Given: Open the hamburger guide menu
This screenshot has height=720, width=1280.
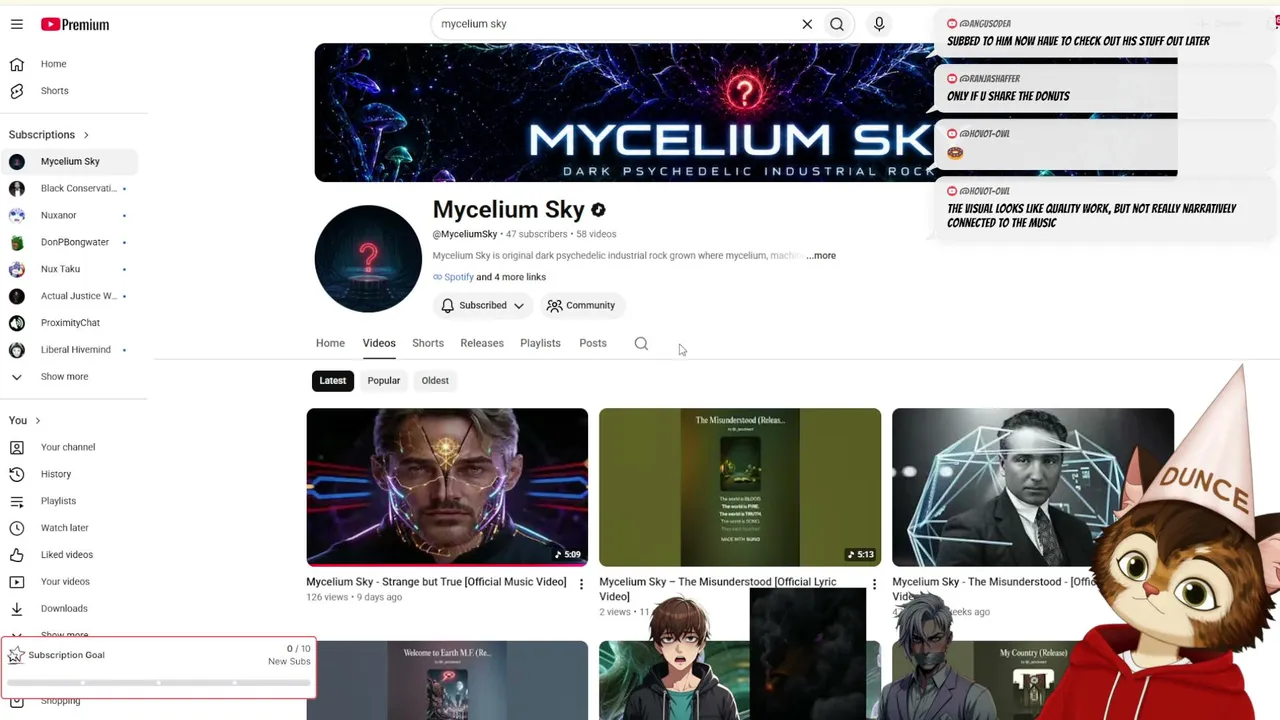Looking at the screenshot, I should (x=17, y=24).
